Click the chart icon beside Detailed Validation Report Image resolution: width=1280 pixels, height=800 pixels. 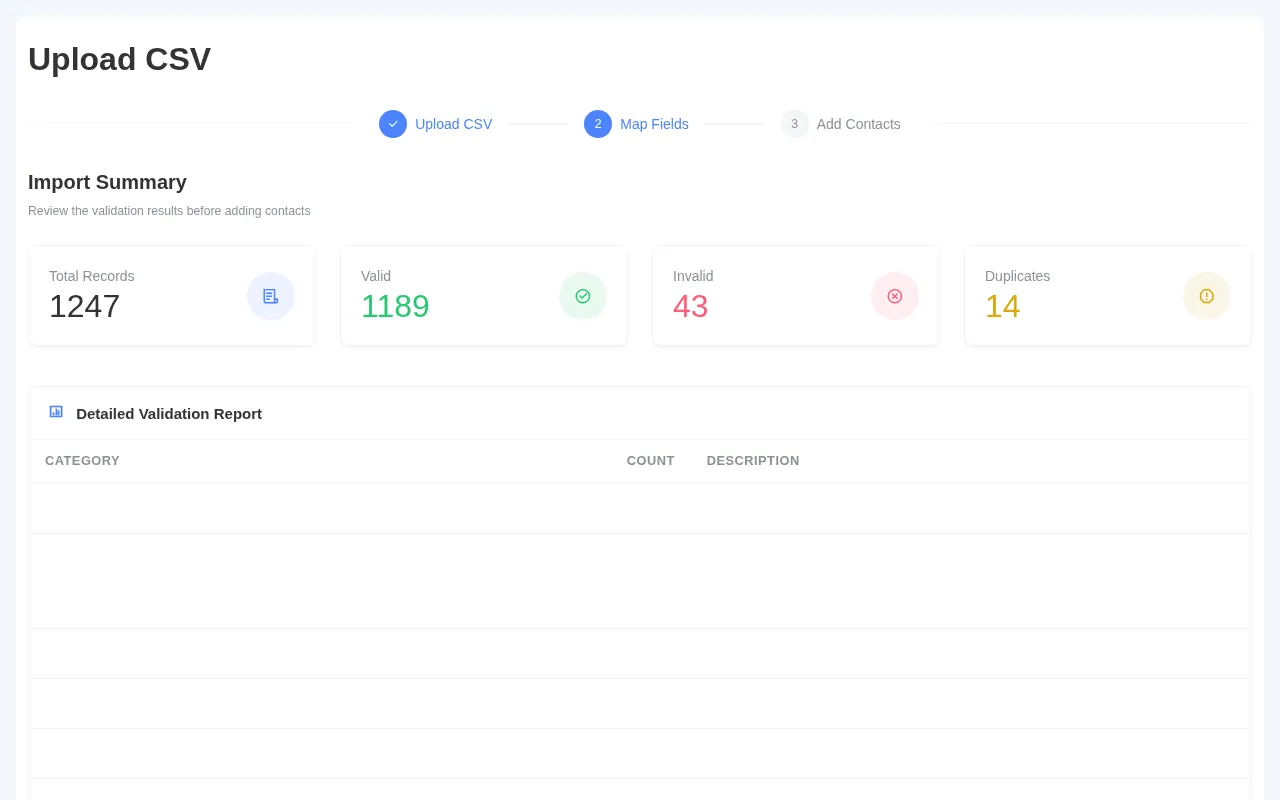(56, 412)
